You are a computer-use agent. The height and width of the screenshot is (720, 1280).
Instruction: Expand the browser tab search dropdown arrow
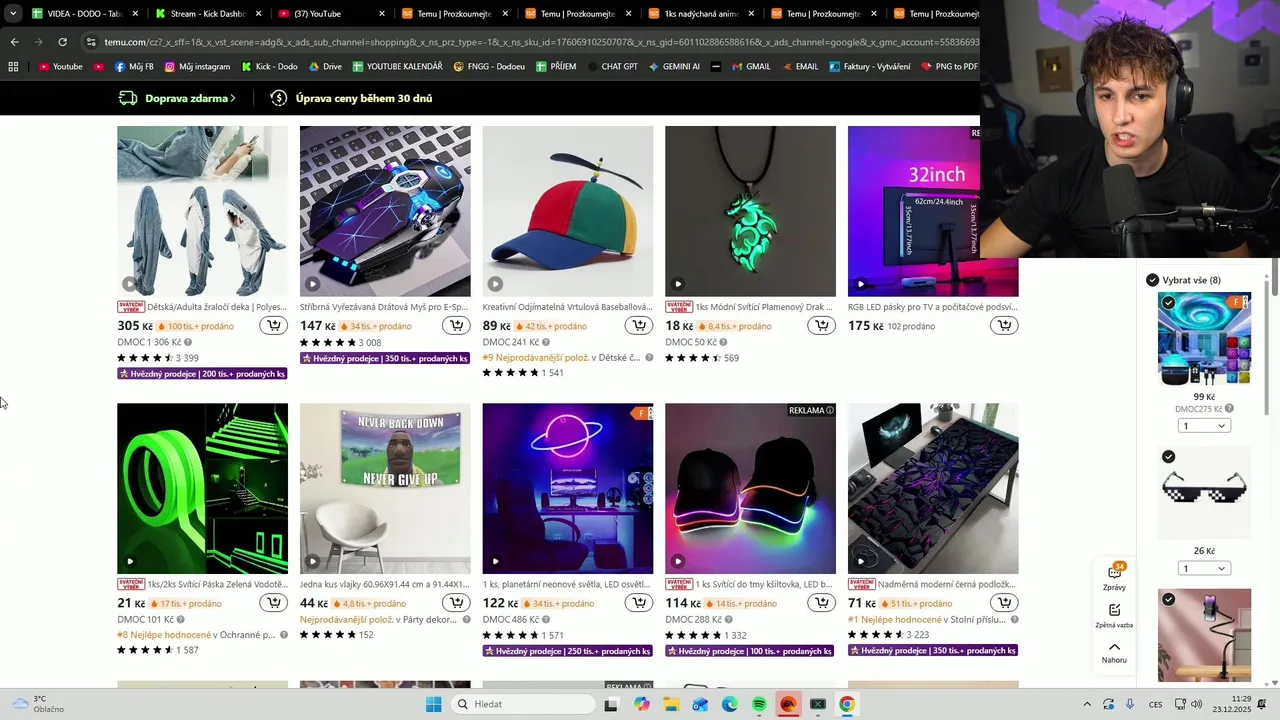coord(13,14)
